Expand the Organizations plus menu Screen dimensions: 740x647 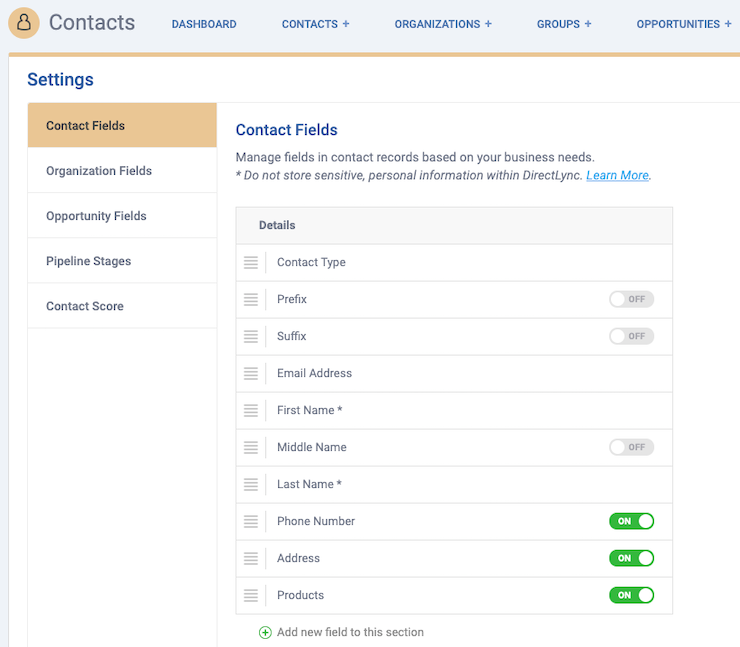488,24
